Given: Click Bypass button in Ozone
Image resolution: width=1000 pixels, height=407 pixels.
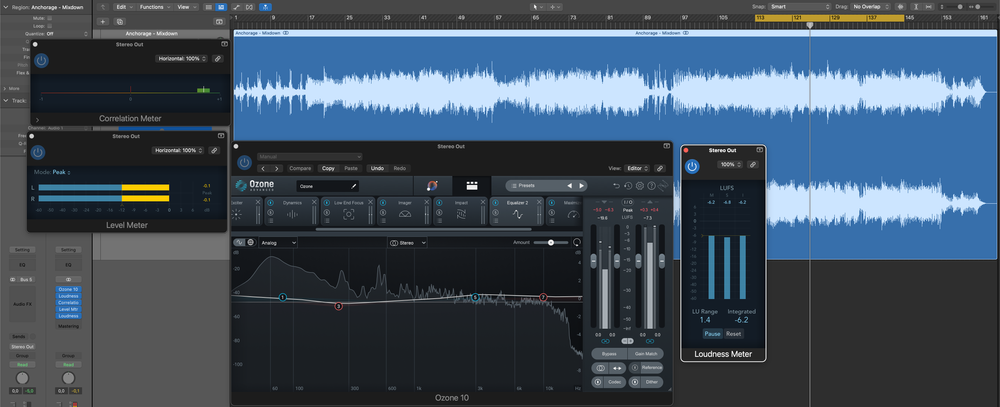Looking at the screenshot, I should pos(609,353).
